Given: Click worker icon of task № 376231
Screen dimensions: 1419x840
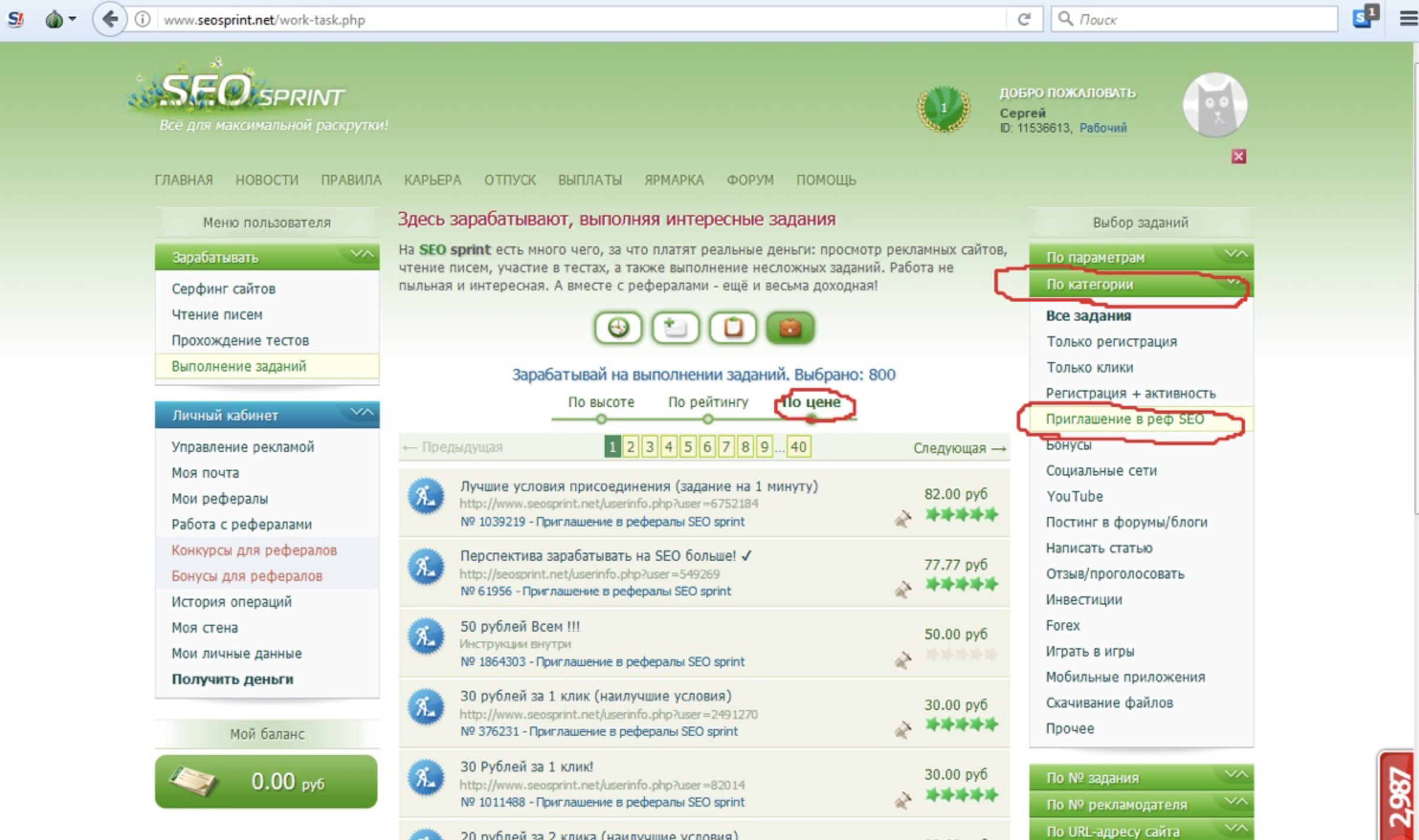Looking at the screenshot, I should (425, 707).
